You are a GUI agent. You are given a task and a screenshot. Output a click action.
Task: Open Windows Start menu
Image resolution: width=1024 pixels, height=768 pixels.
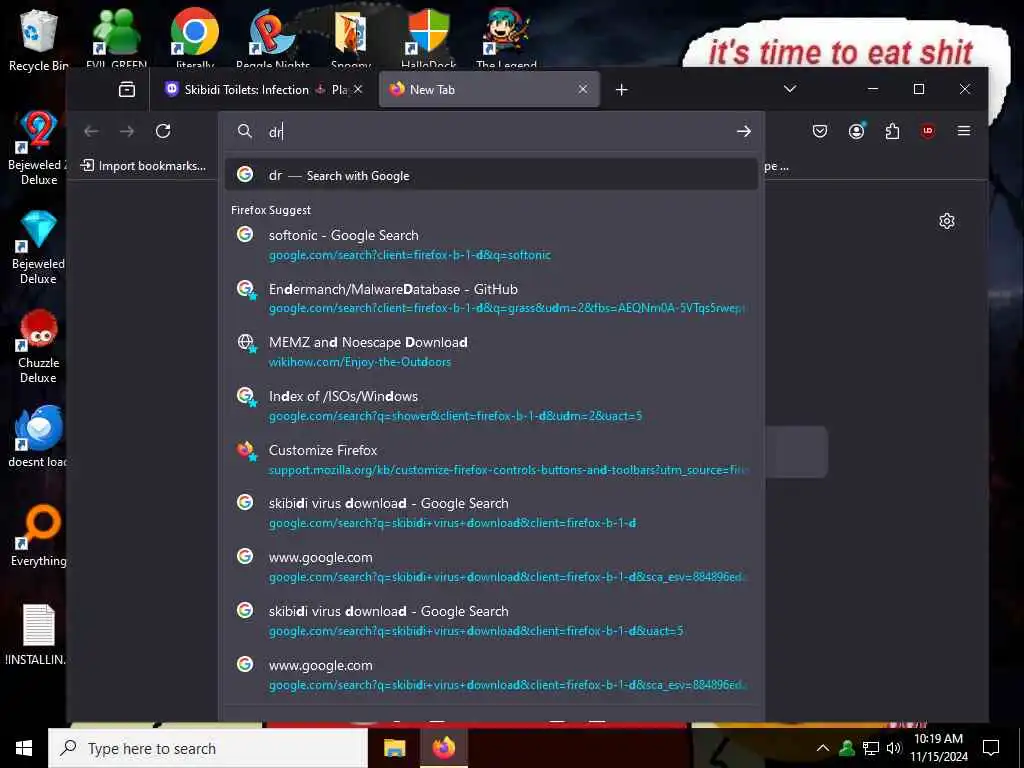24,748
